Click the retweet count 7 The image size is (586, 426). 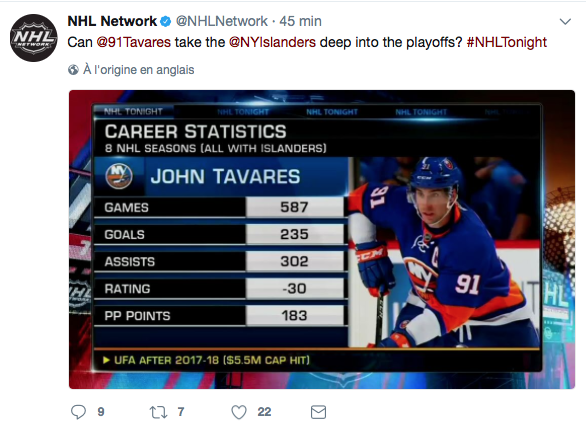181,412
